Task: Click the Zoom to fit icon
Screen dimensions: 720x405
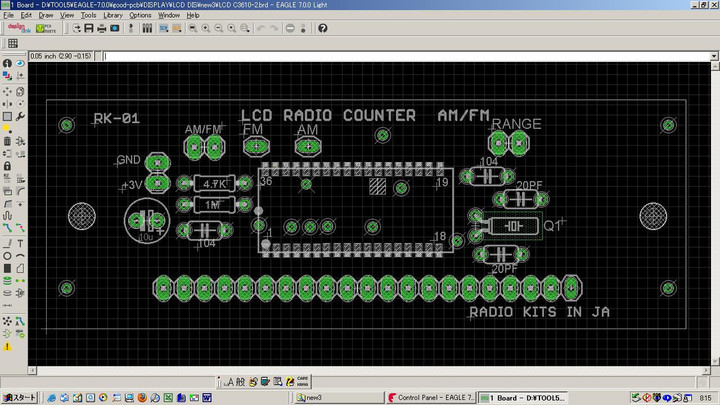Action: [191, 28]
